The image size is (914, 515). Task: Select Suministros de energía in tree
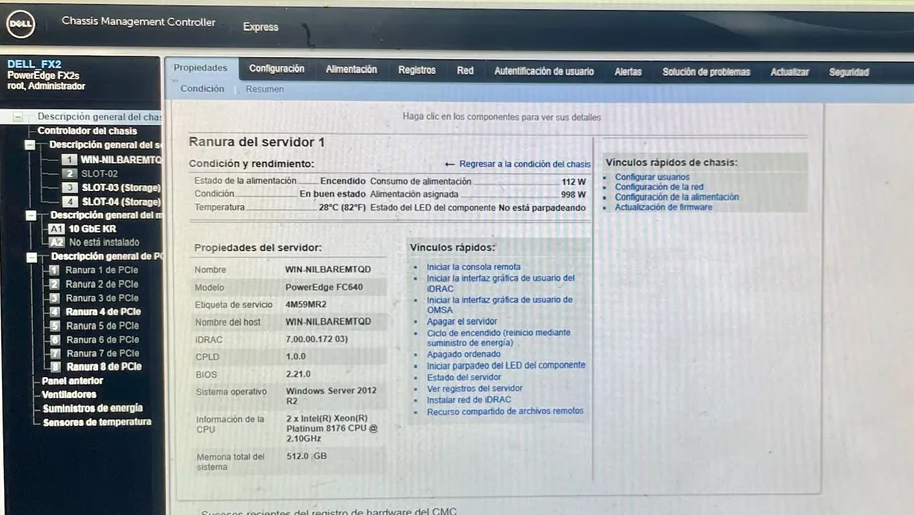click(93, 408)
